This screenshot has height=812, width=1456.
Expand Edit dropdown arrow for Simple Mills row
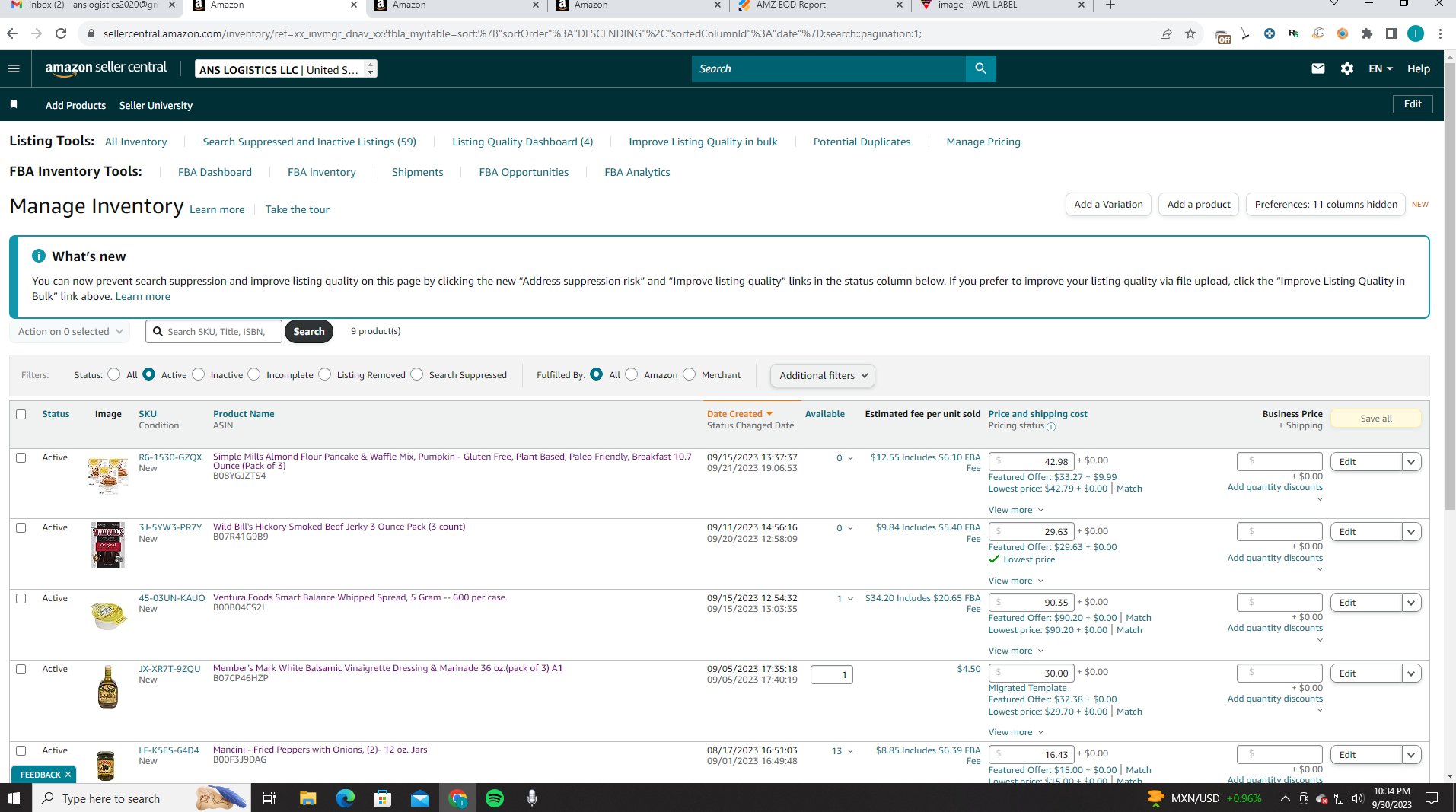1412,462
